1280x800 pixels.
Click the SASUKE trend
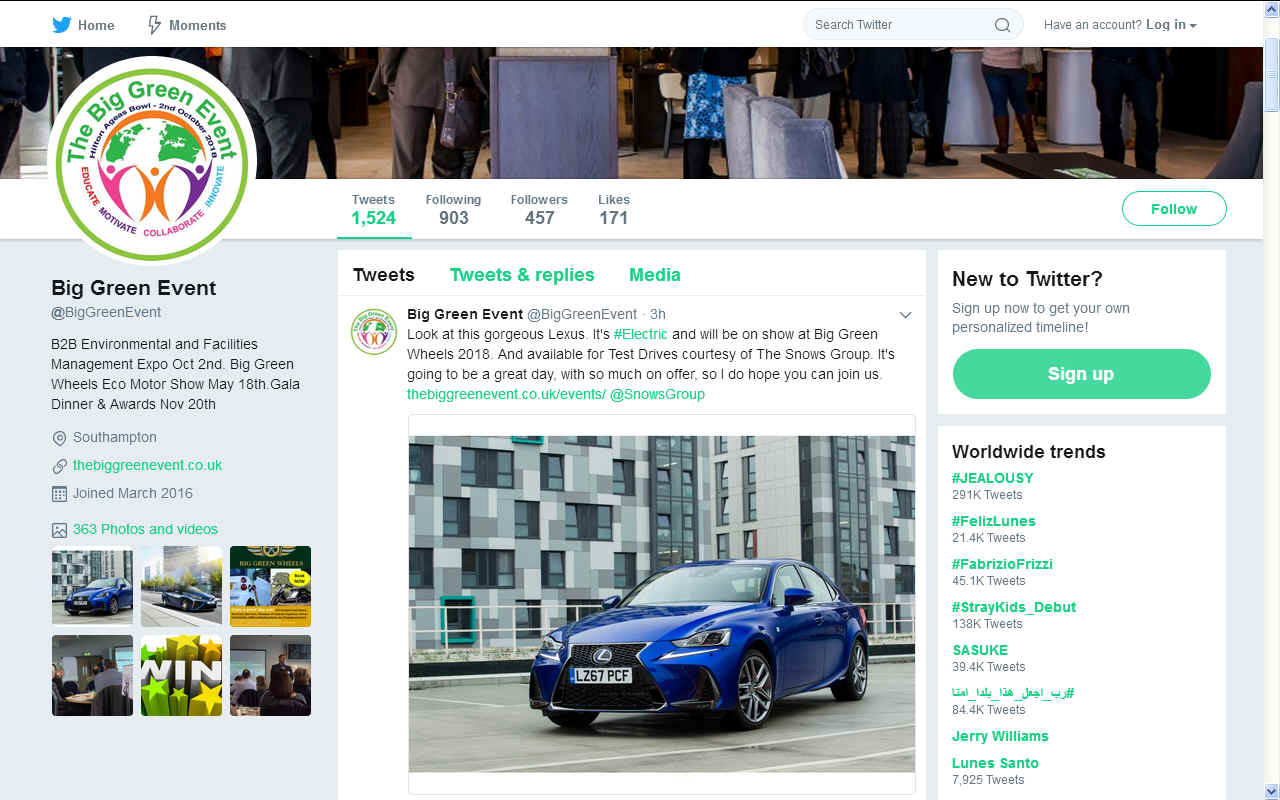coord(980,650)
